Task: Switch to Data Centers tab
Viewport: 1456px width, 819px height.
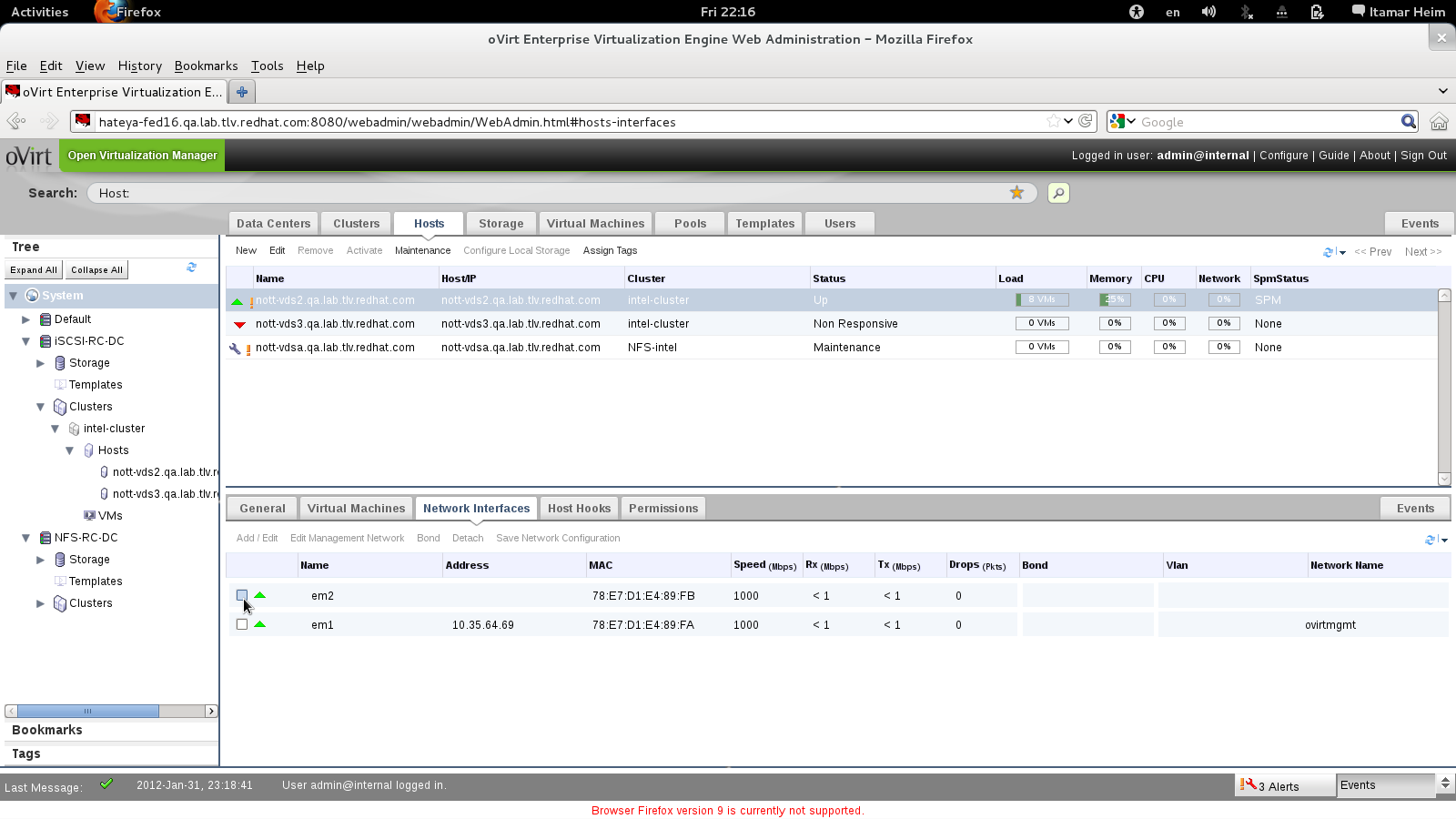Action: pos(273,223)
